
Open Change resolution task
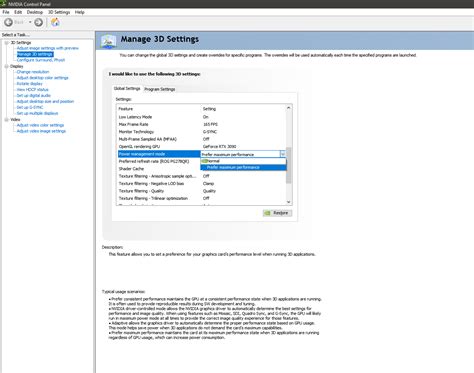pyautogui.click(x=33, y=72)
